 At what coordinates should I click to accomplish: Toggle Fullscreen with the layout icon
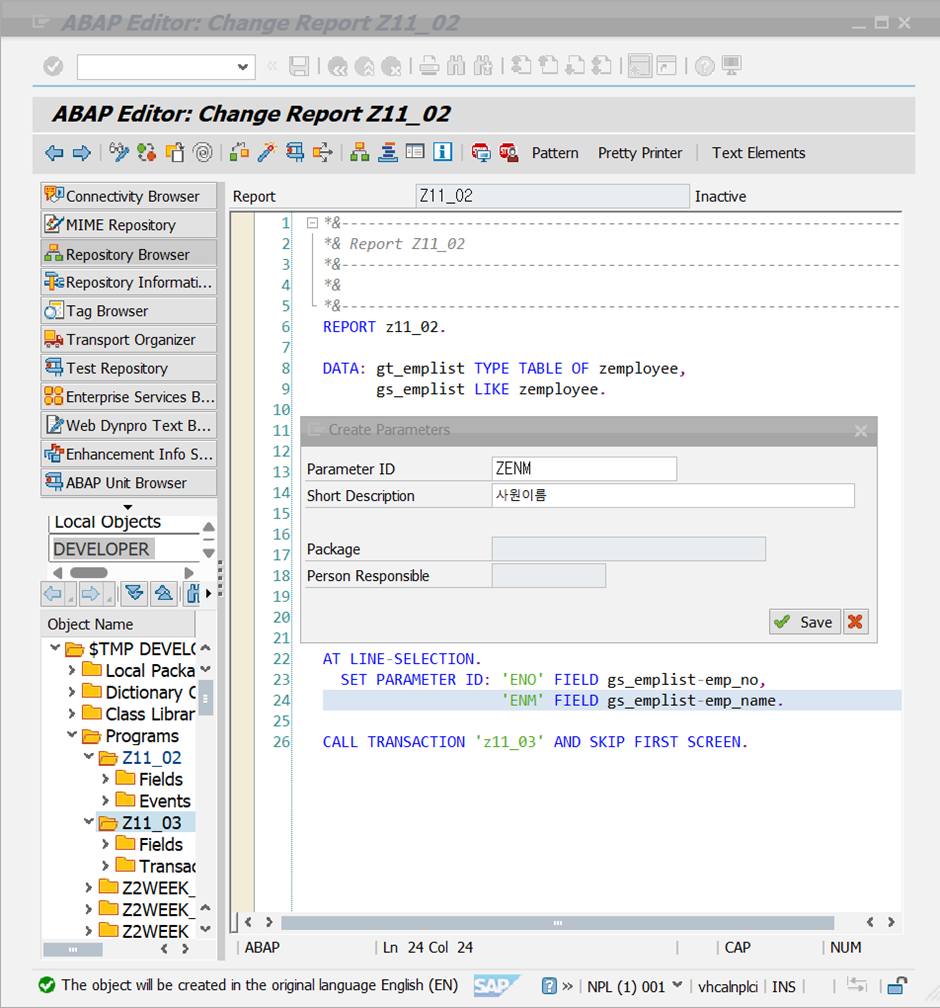pos(415,152)
